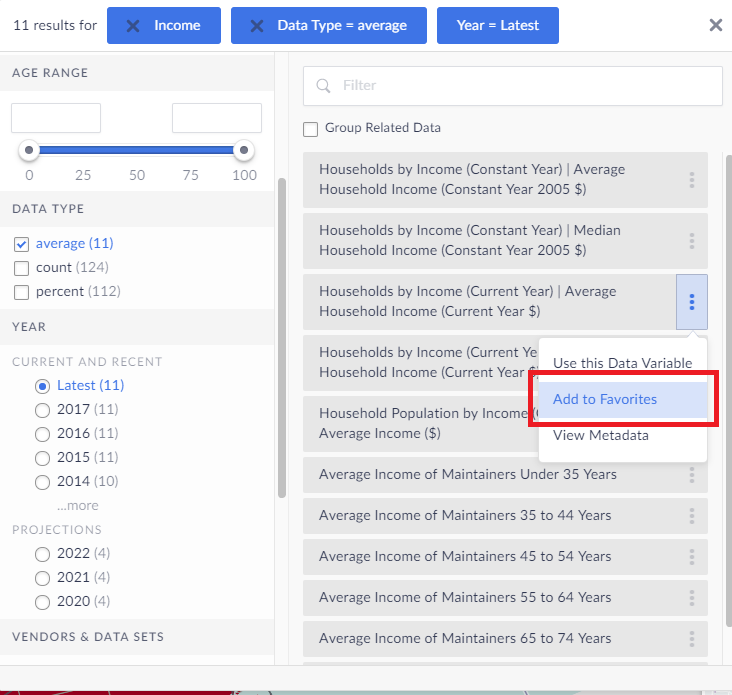Expand more years with ...more link
The height and width of the screenshot is (695, 732).
pos(77,506)
